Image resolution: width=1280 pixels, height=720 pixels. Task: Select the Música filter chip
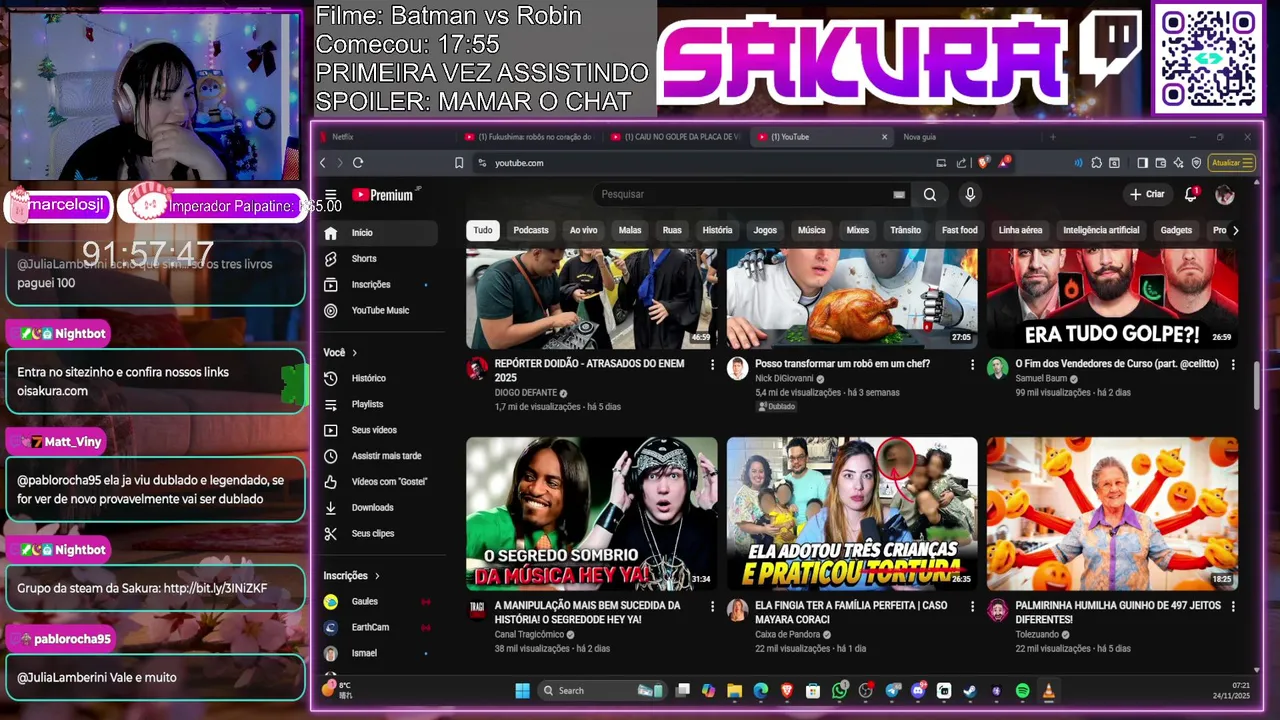[812, 230]
